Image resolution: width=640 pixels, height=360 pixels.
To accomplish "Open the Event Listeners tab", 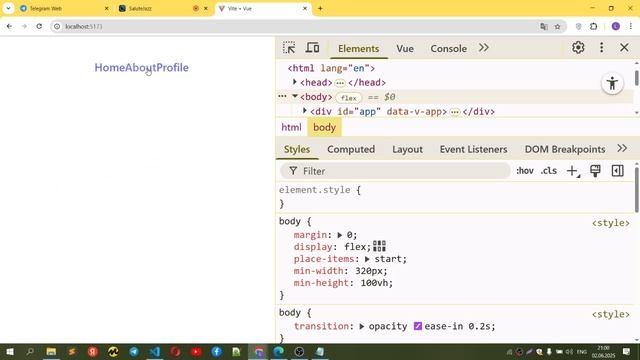I will click(473, 149).
